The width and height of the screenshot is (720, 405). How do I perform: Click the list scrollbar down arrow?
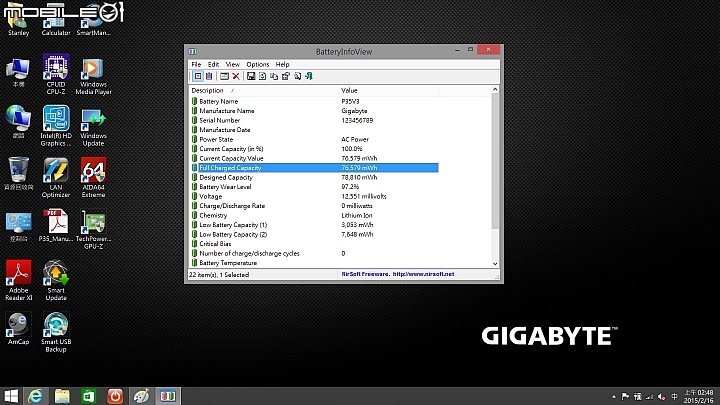pyautogui.click(x=495, y=264)
